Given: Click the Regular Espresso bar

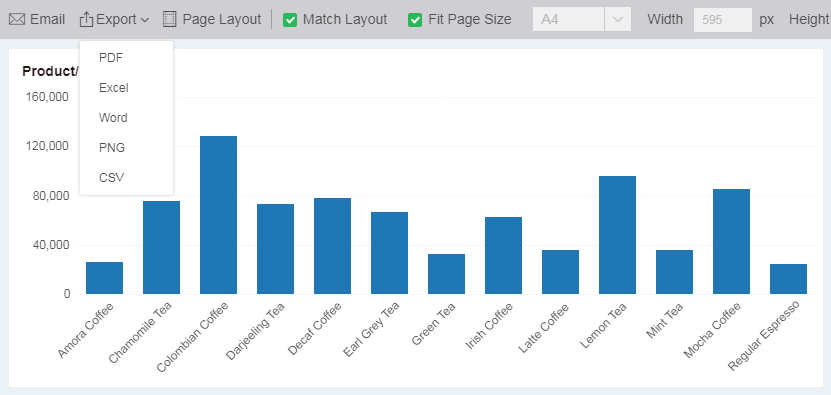Looking at the screenshot, I should pos(789,279).
